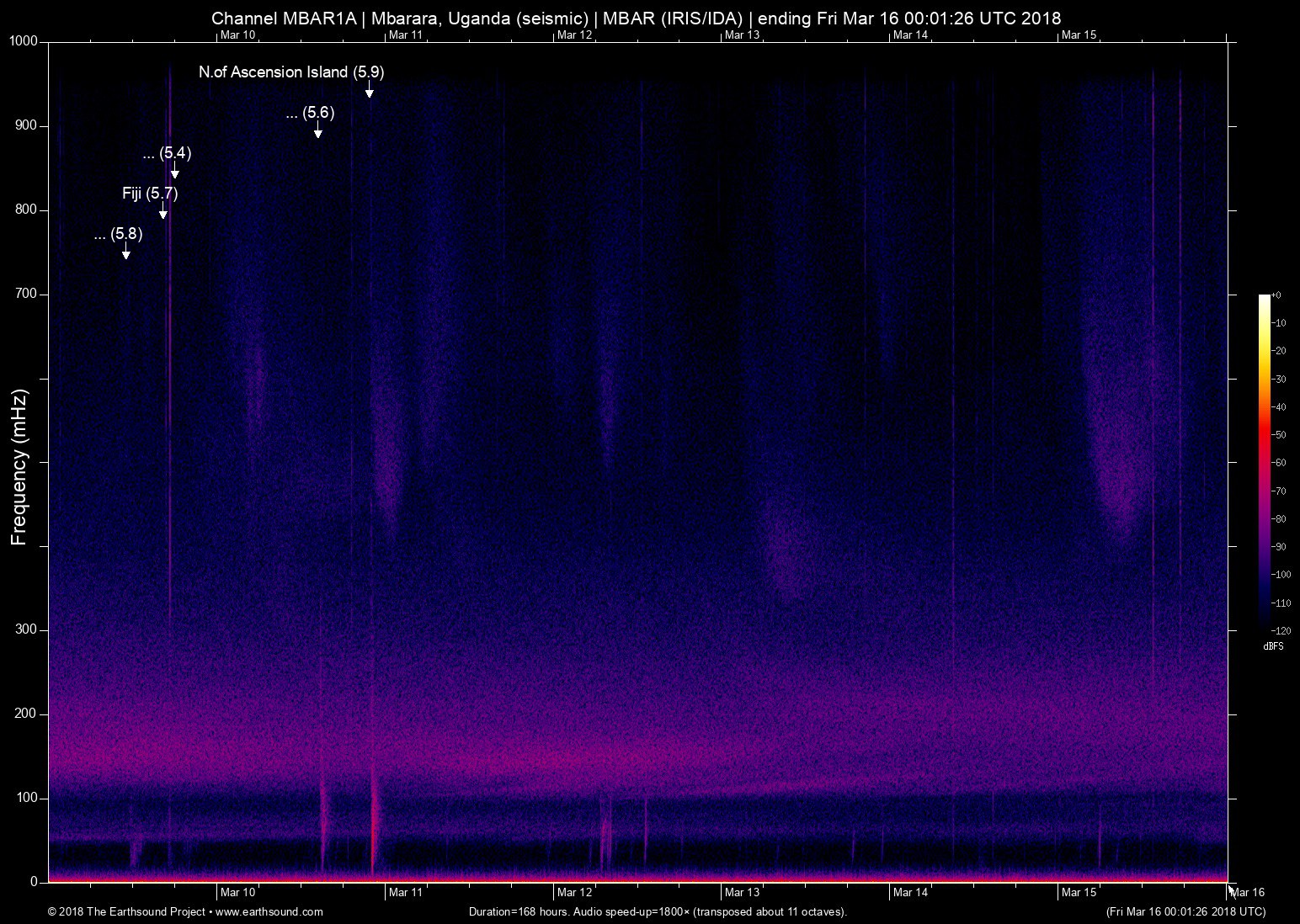Click the arrow beneath the ... (5.4) annotation
Viewport: 1300px width, 924px height.
coord(175,171)
